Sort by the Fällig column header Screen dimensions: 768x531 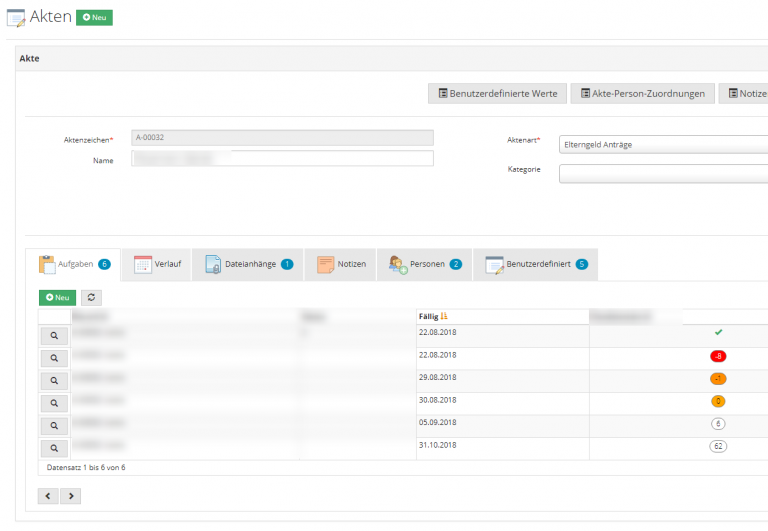pyautogui.click(x=433, y=317)
